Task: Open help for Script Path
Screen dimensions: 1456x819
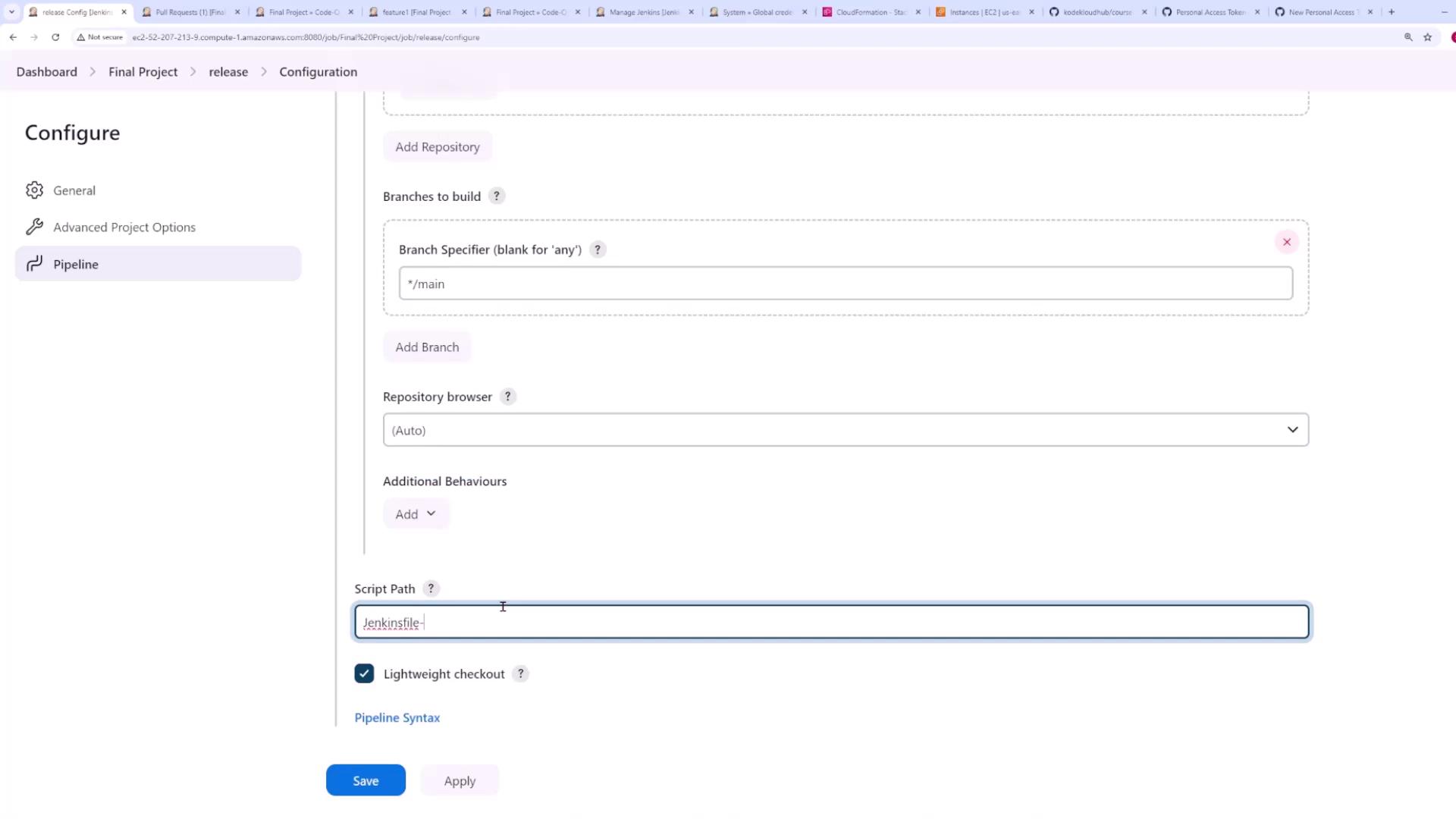Action: (x=431, y=588)
